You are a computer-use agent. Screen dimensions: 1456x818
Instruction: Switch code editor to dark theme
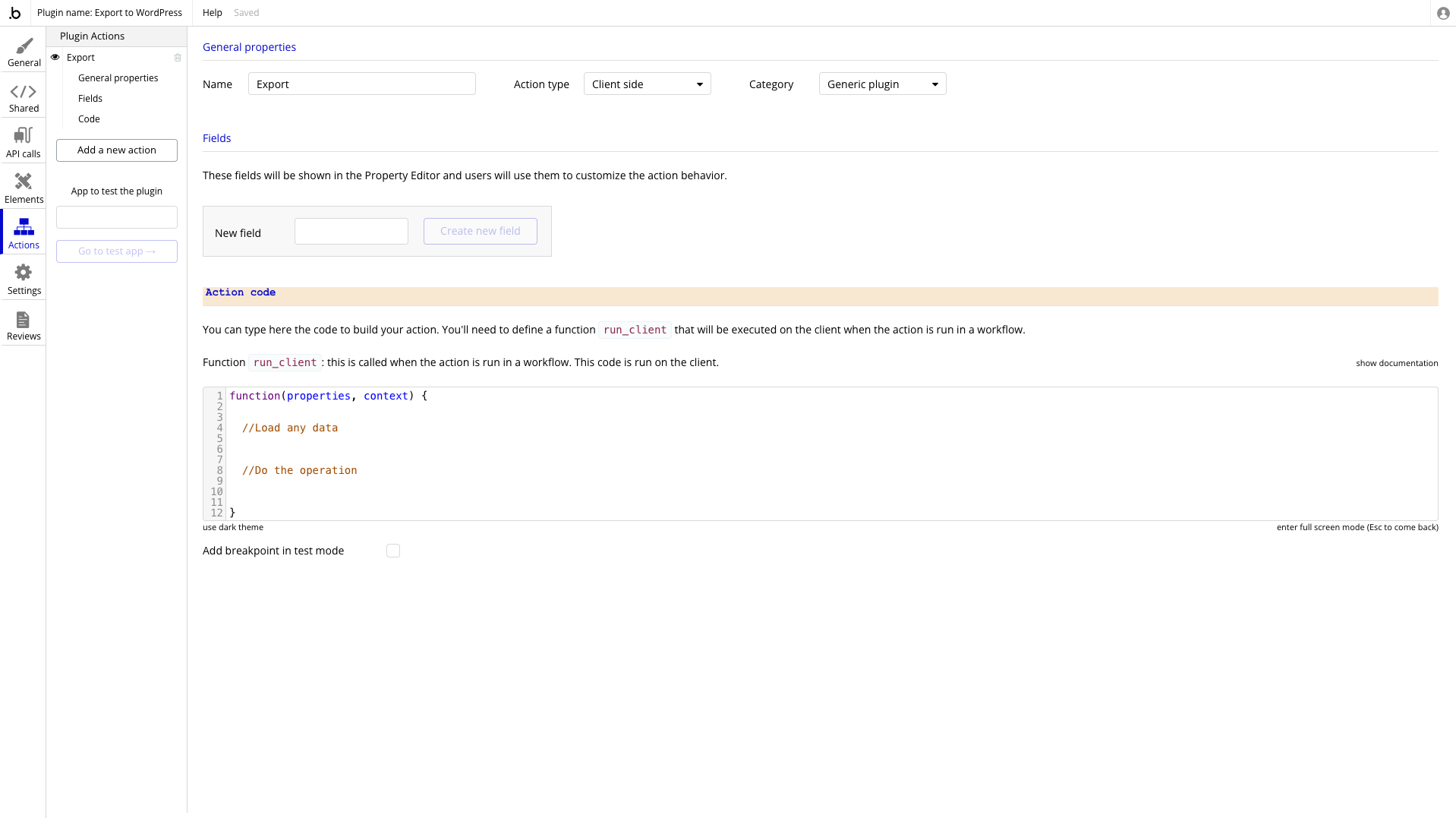coord(233,527)
